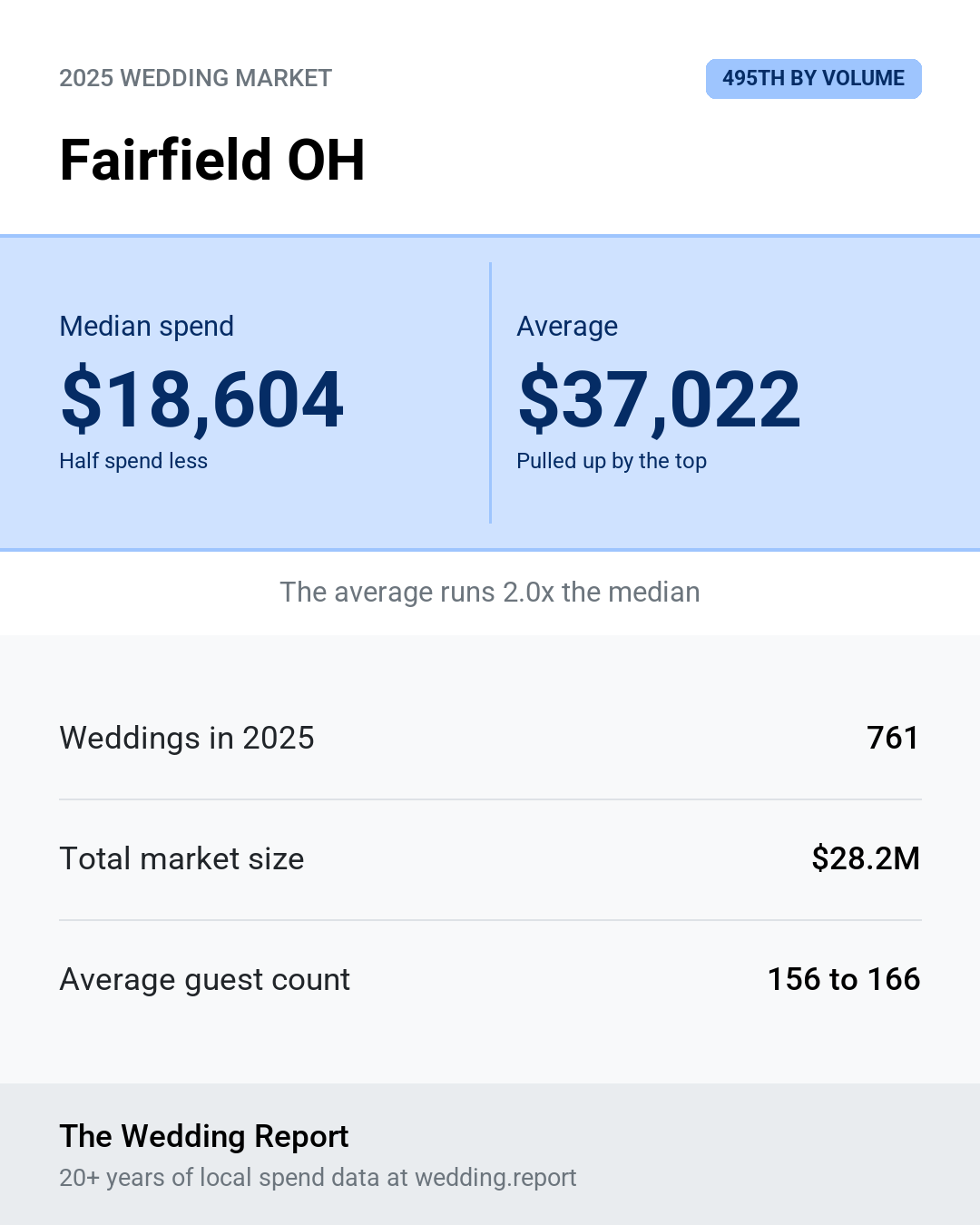
Task: Click the Average label
Action: (x=567, y=326)
